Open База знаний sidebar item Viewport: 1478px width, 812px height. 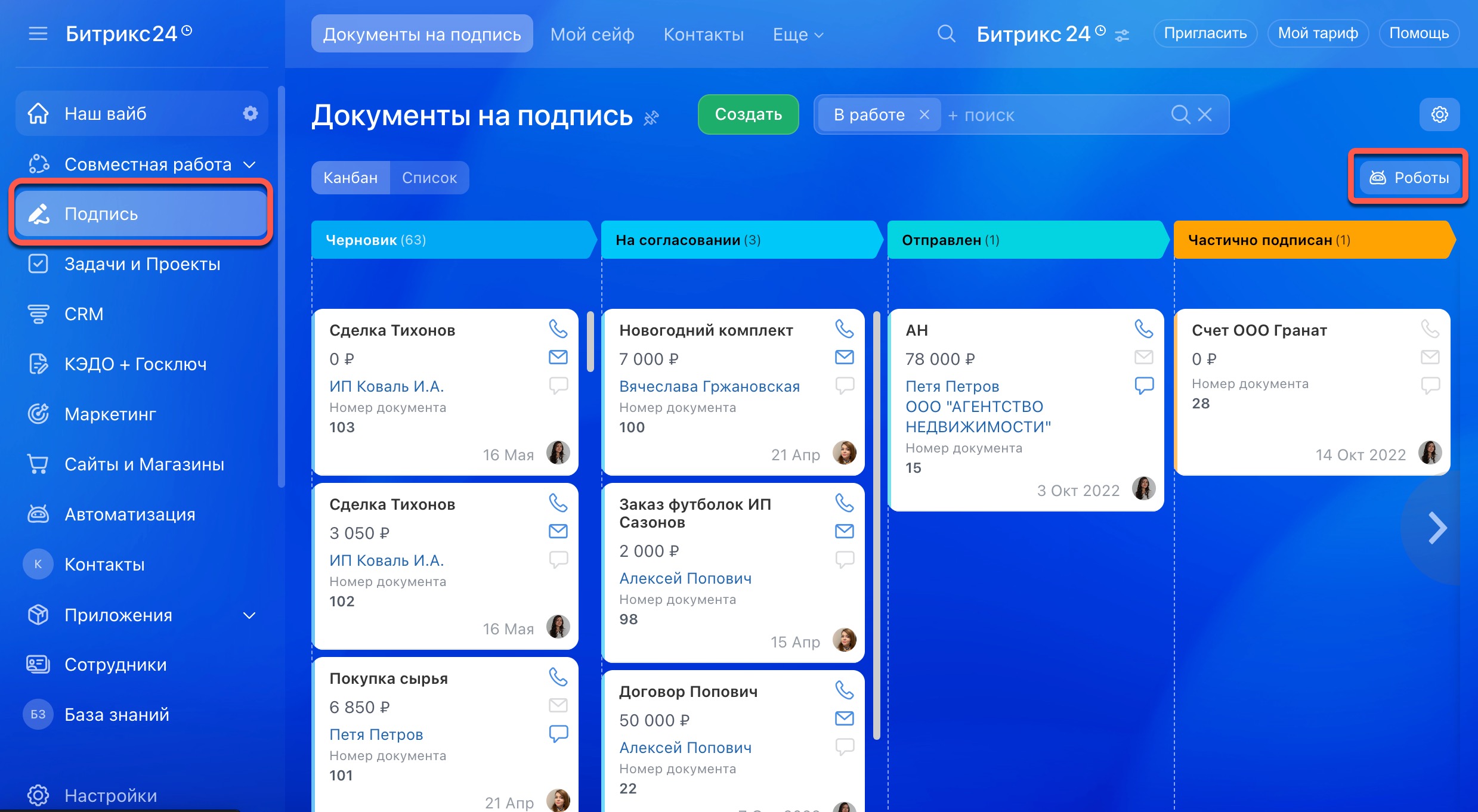[x=142, y=714]
